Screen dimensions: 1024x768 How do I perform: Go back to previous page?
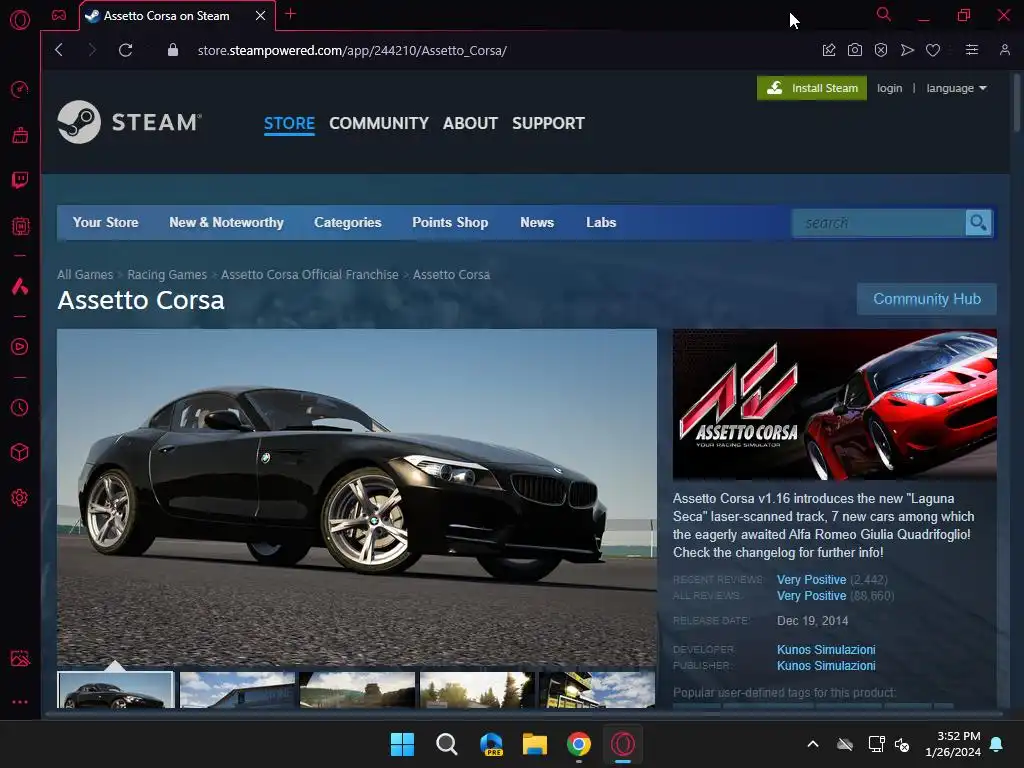click(59, 50)
